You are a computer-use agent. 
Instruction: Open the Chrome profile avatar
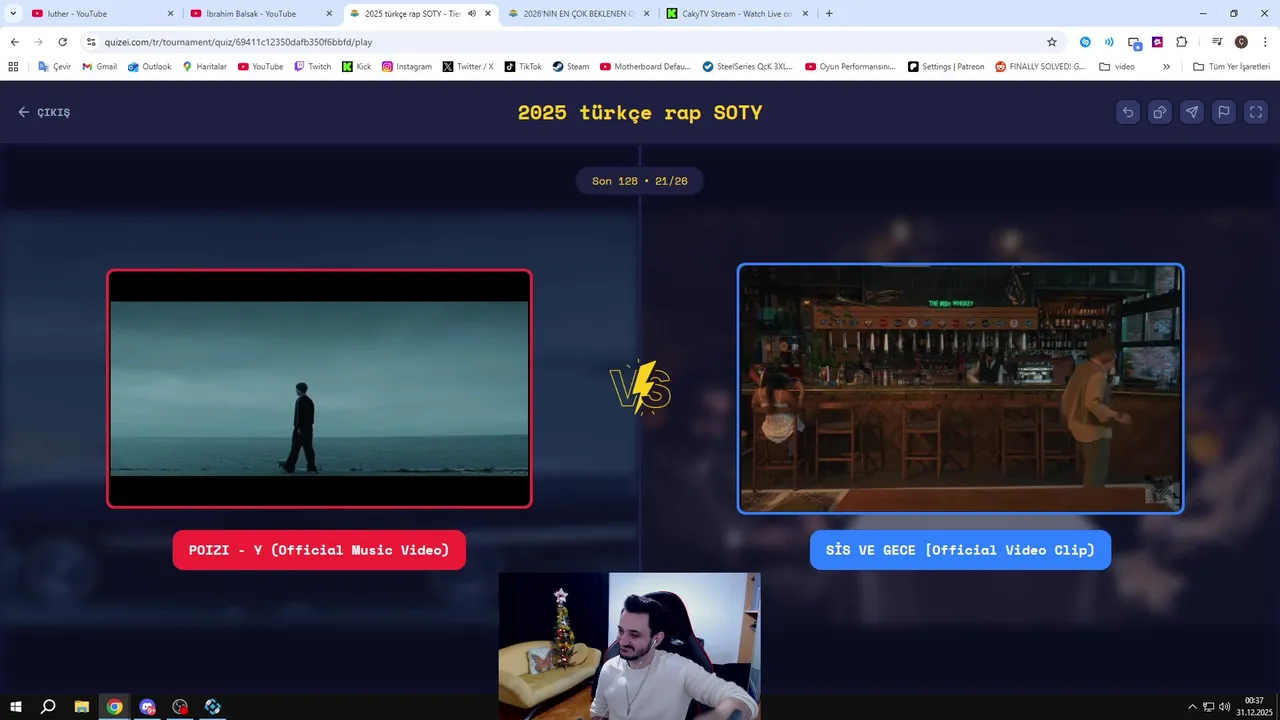pyautogui.click(x=1241, y=42)
